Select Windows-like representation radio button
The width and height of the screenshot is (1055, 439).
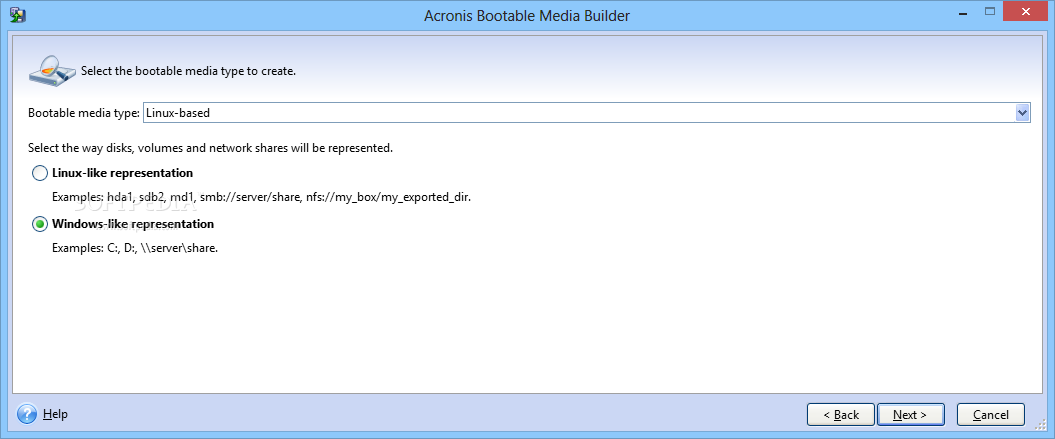coord(40,224)
